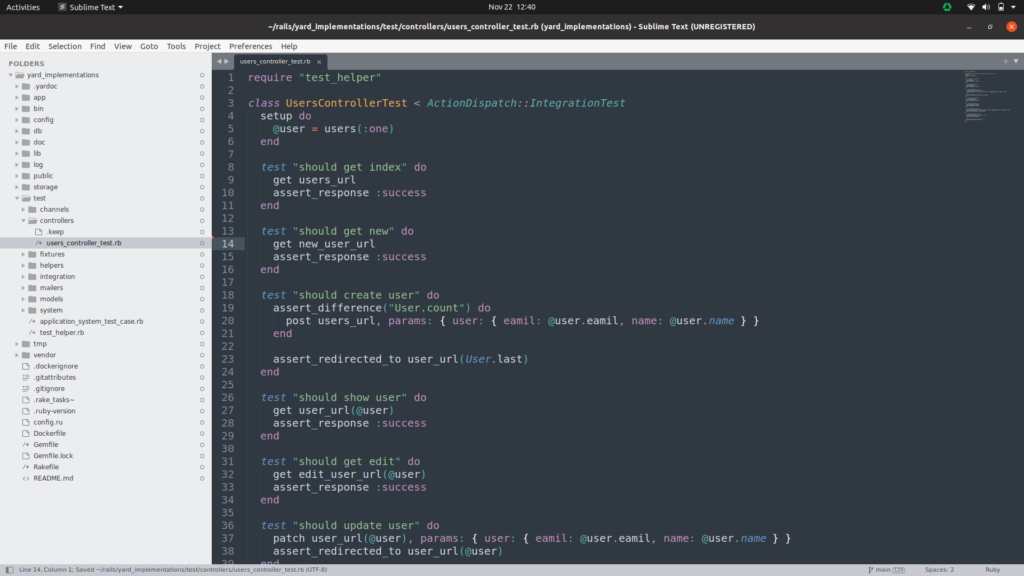Open Tools menu

[176, 46]
